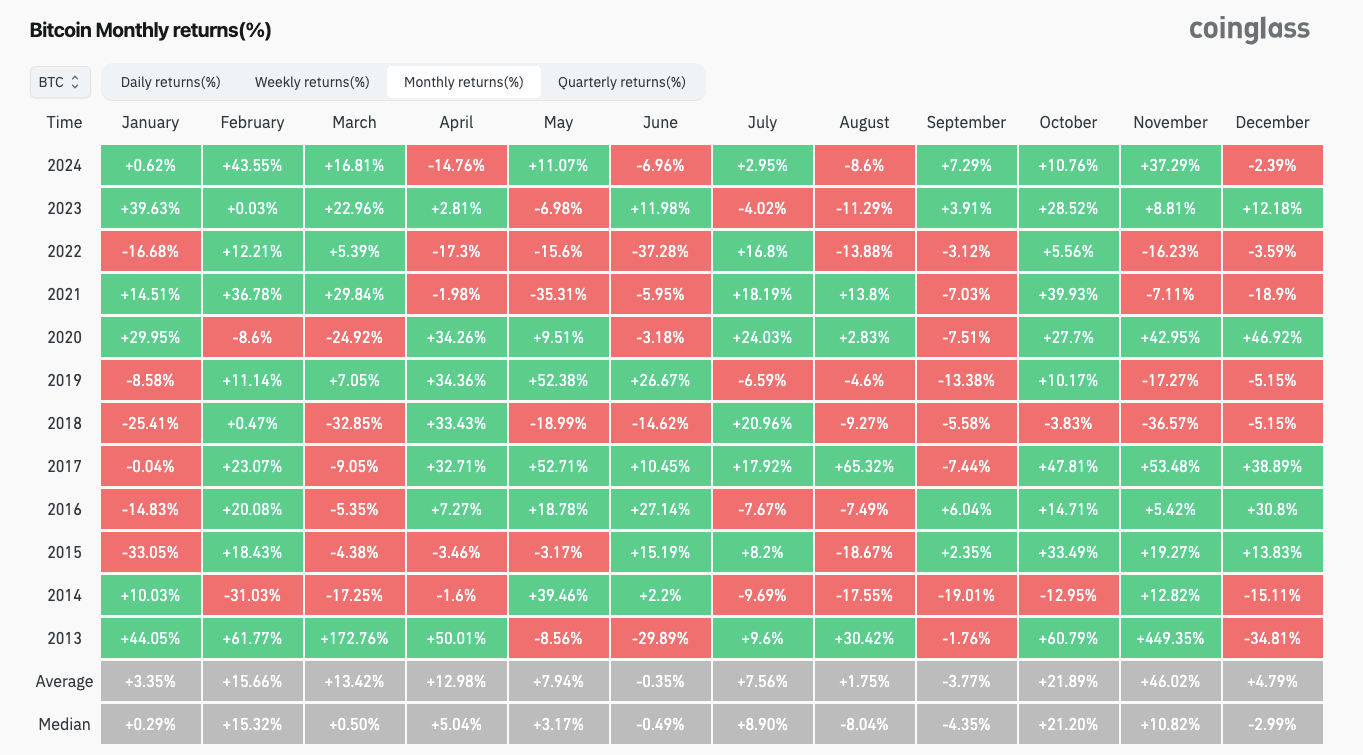
Task: Click the November 2013 +449.35% cell
Action: [1170, 638]
